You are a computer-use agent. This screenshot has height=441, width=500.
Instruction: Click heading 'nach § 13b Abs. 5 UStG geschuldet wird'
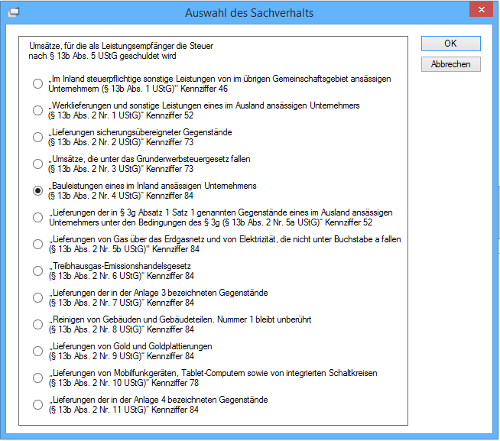(102, 56)
